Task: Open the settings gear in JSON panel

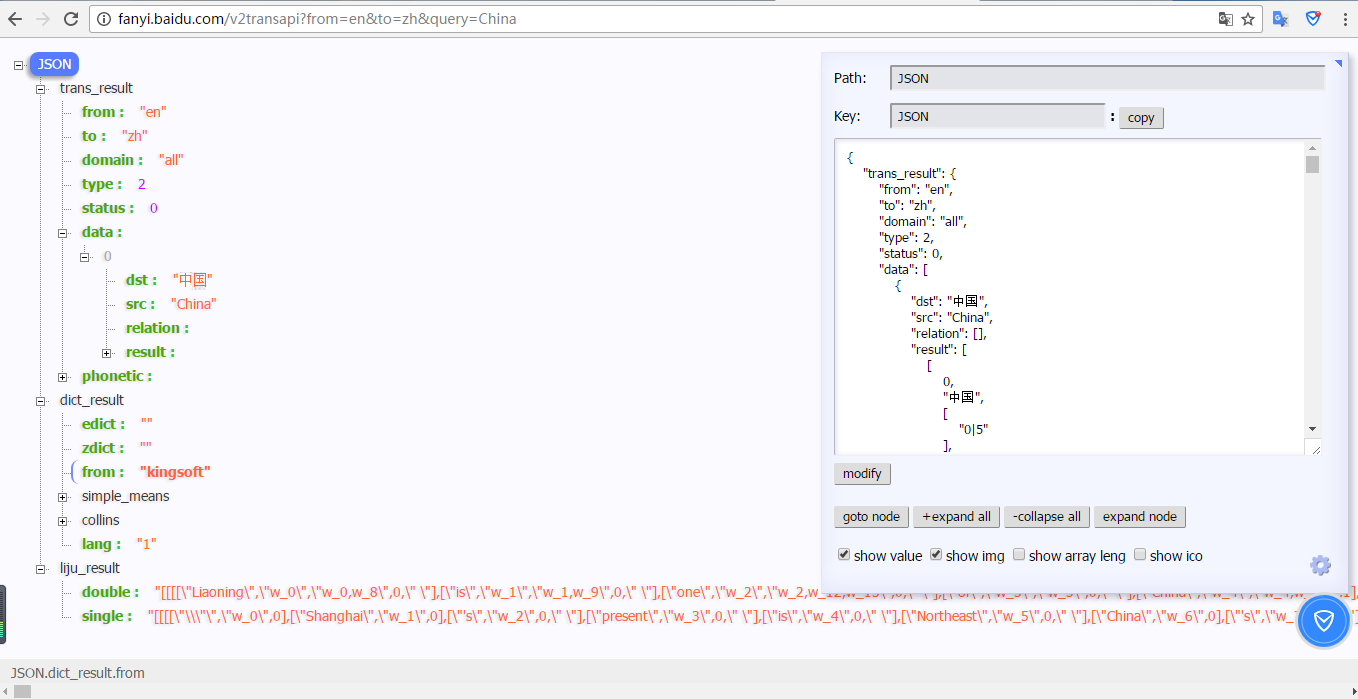Action: point(1320,565)
